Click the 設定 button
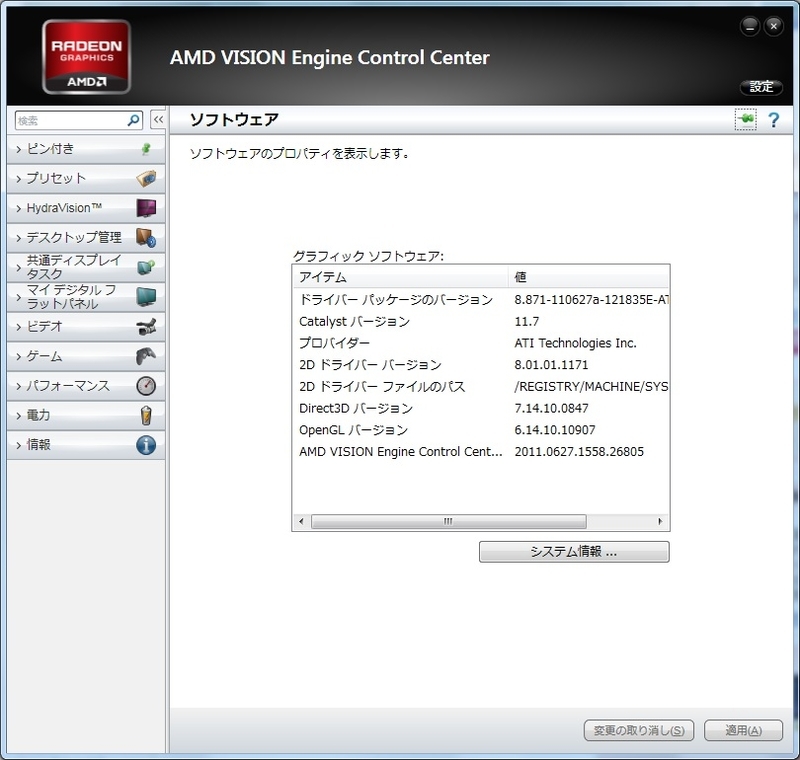The width and height of the screenshot is (800, 760). (761, 87)
